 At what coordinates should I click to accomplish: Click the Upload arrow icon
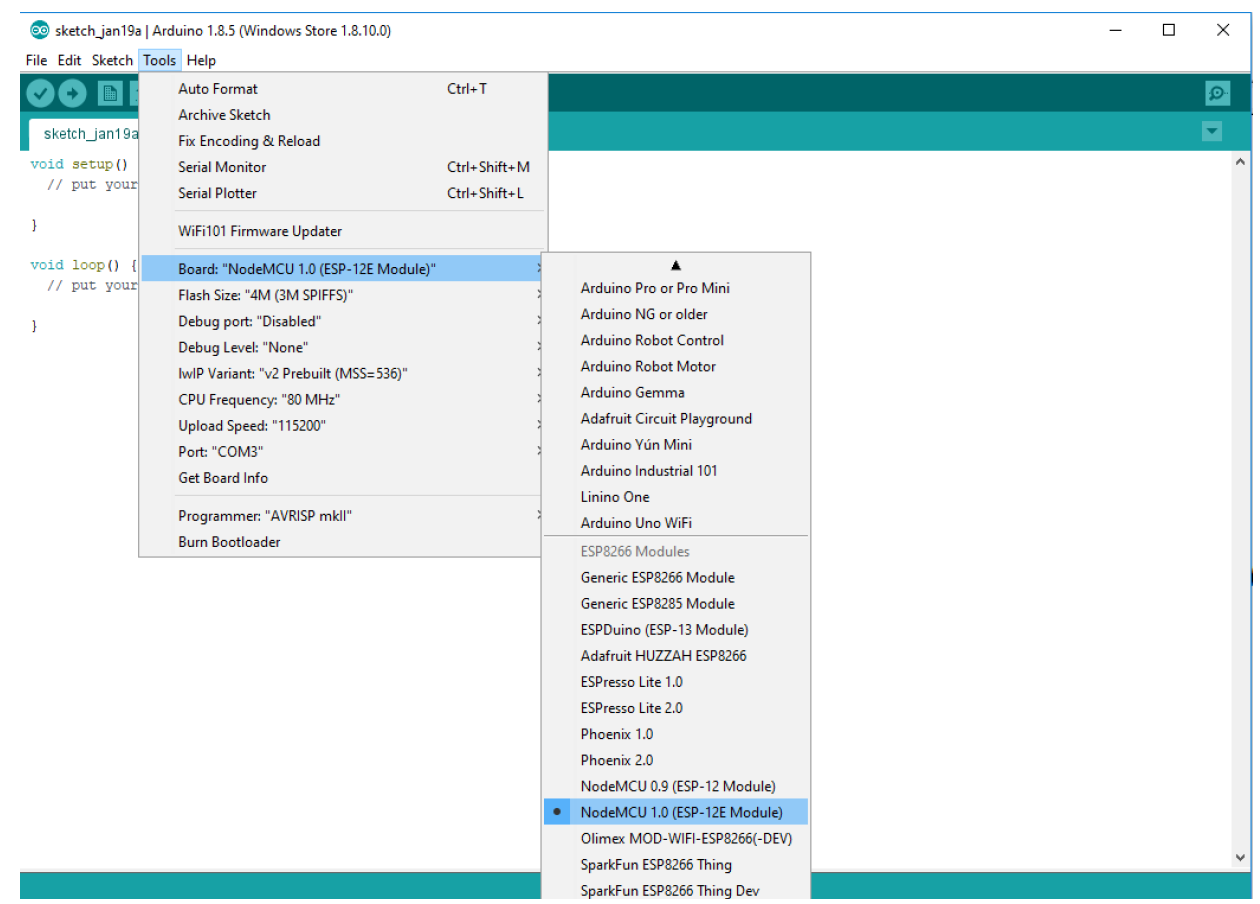(x=72, y=93)
